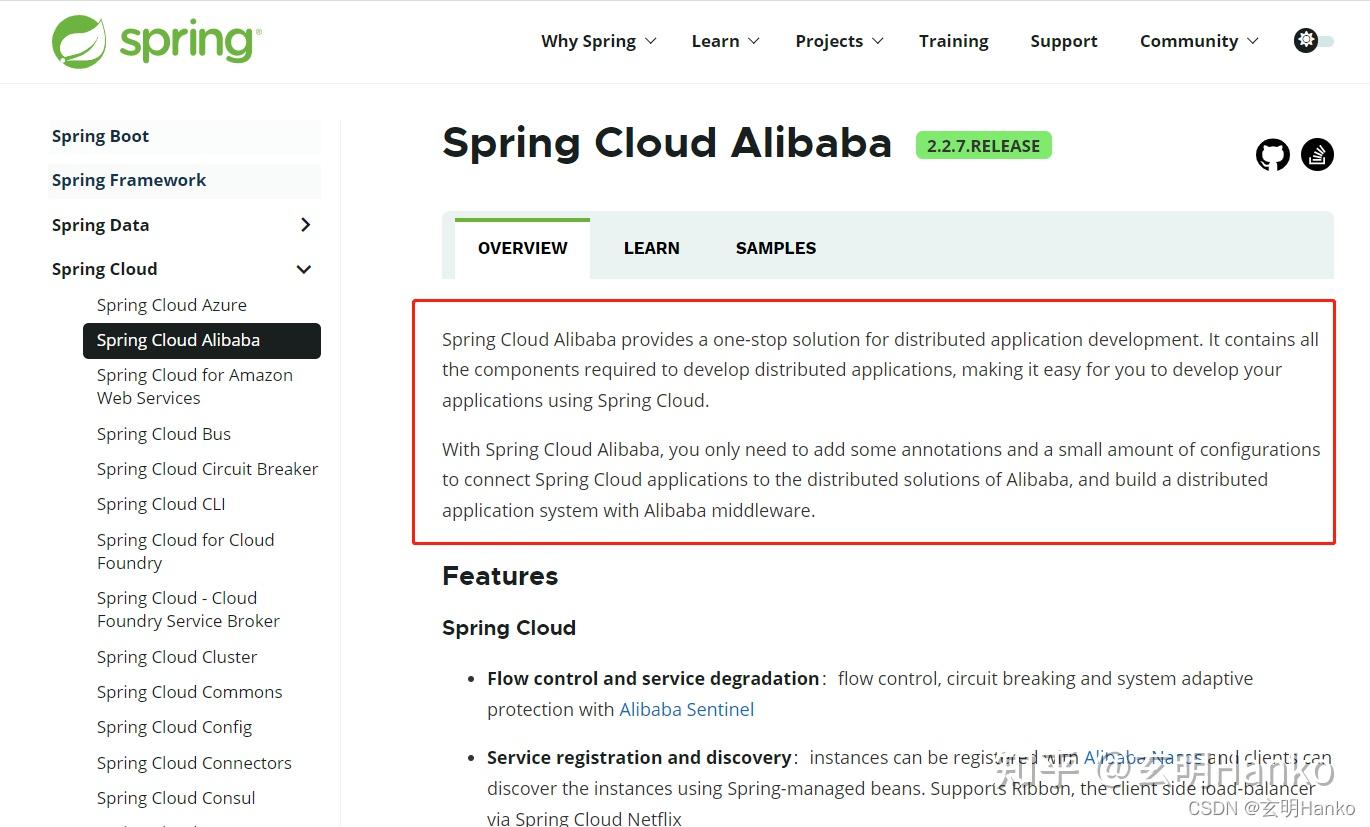Follow the Alibaba Sentinel link

pos(687,709)
